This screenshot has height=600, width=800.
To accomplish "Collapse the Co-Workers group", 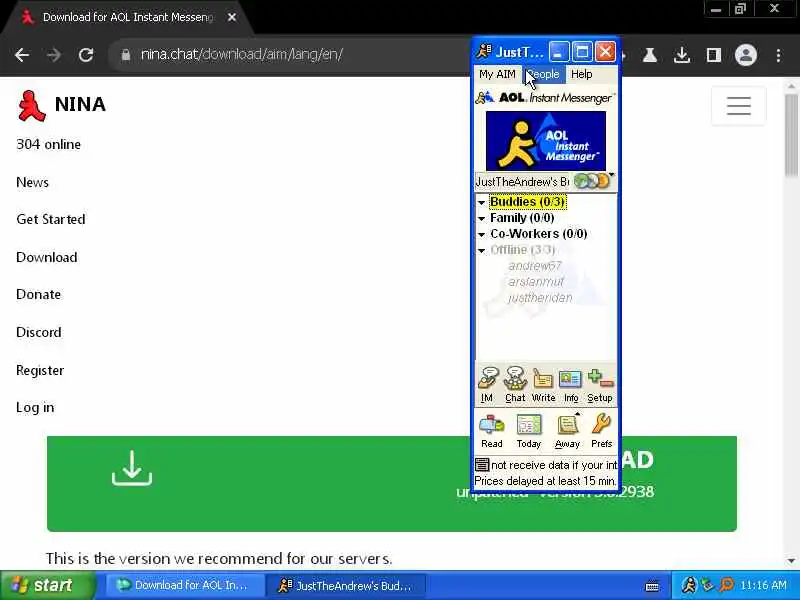I will (x=481, y=234).
